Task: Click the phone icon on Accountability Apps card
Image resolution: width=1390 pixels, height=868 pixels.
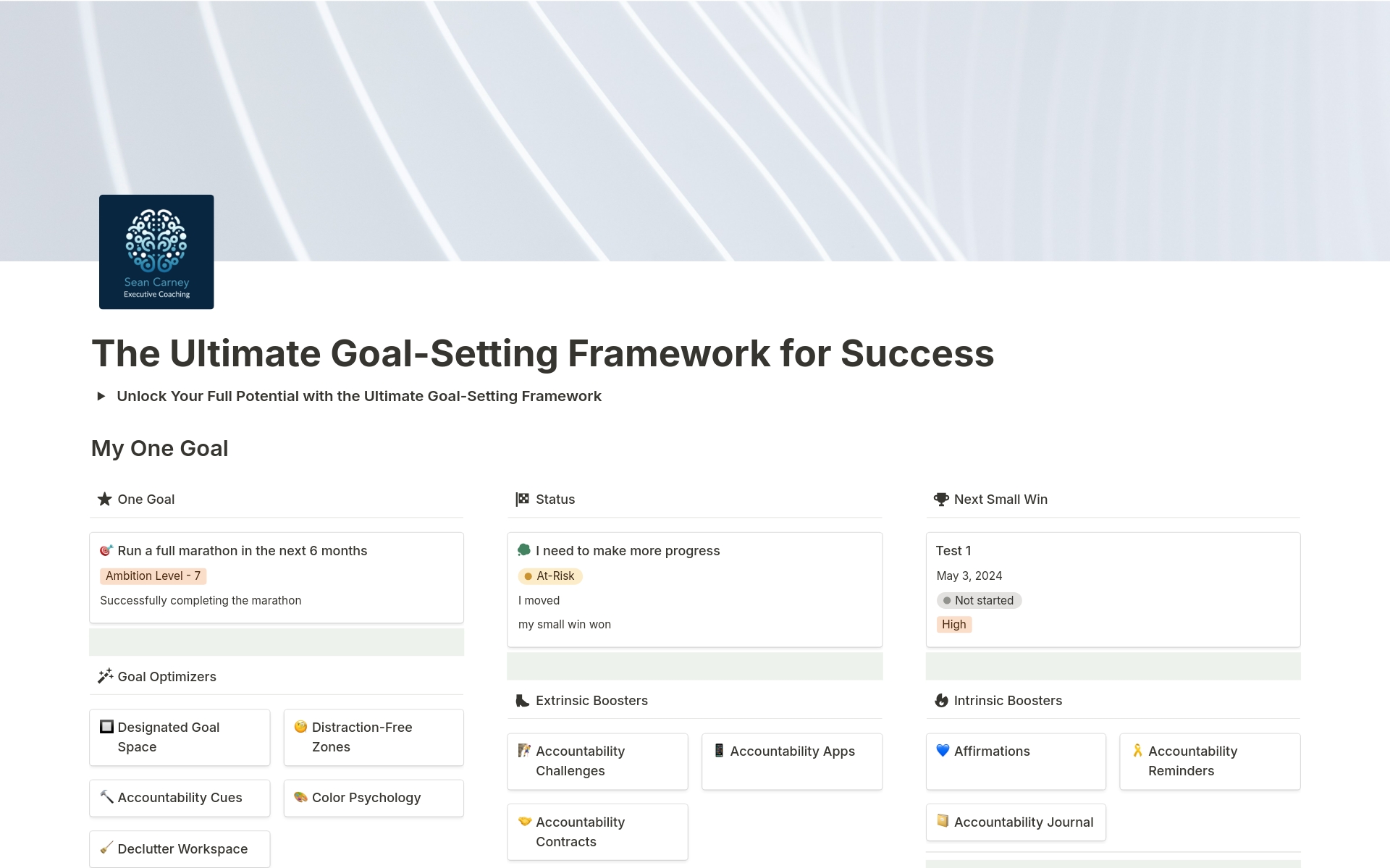Action: (718, 751)
